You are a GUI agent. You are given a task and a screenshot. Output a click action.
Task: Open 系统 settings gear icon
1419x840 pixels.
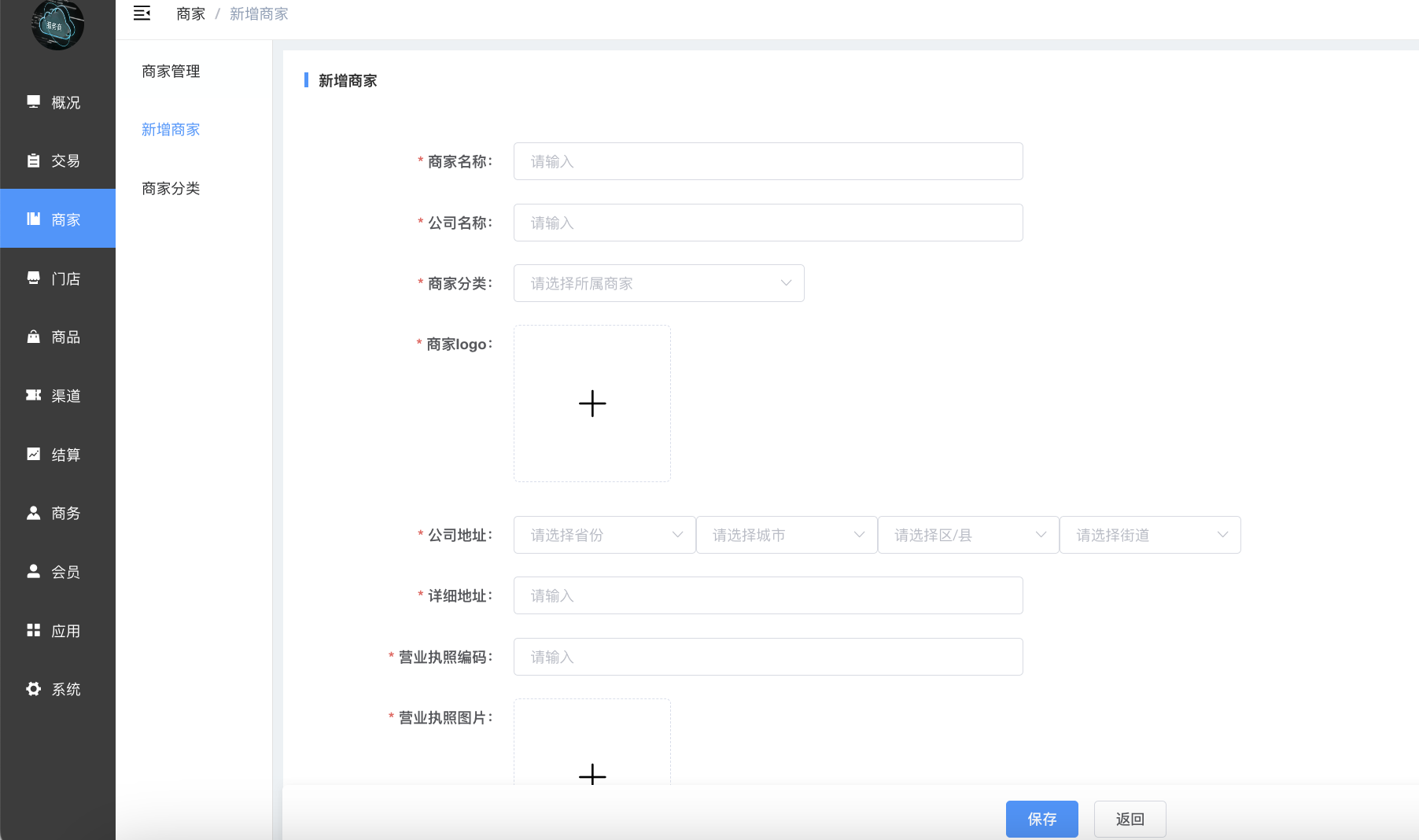point(33,689)
